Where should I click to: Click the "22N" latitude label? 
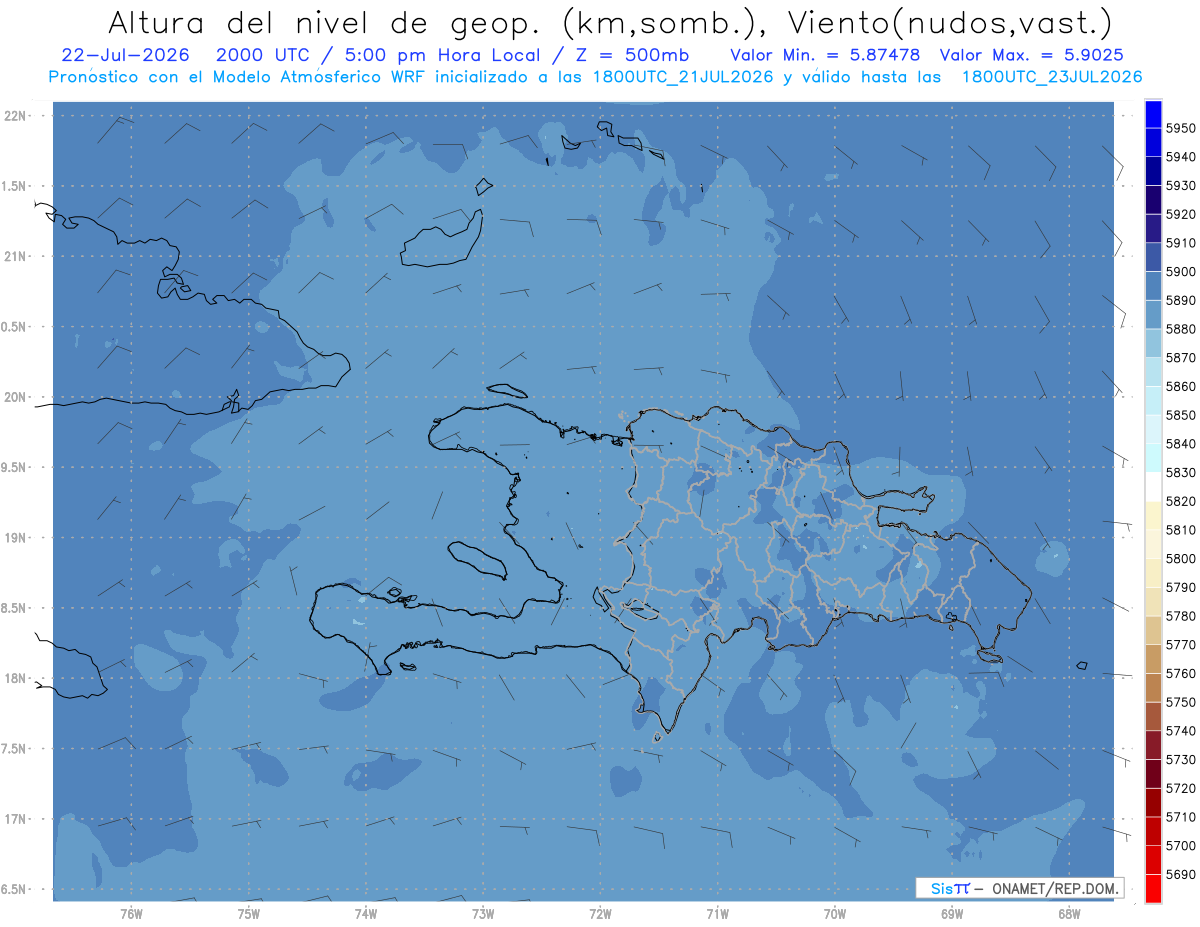15,115
